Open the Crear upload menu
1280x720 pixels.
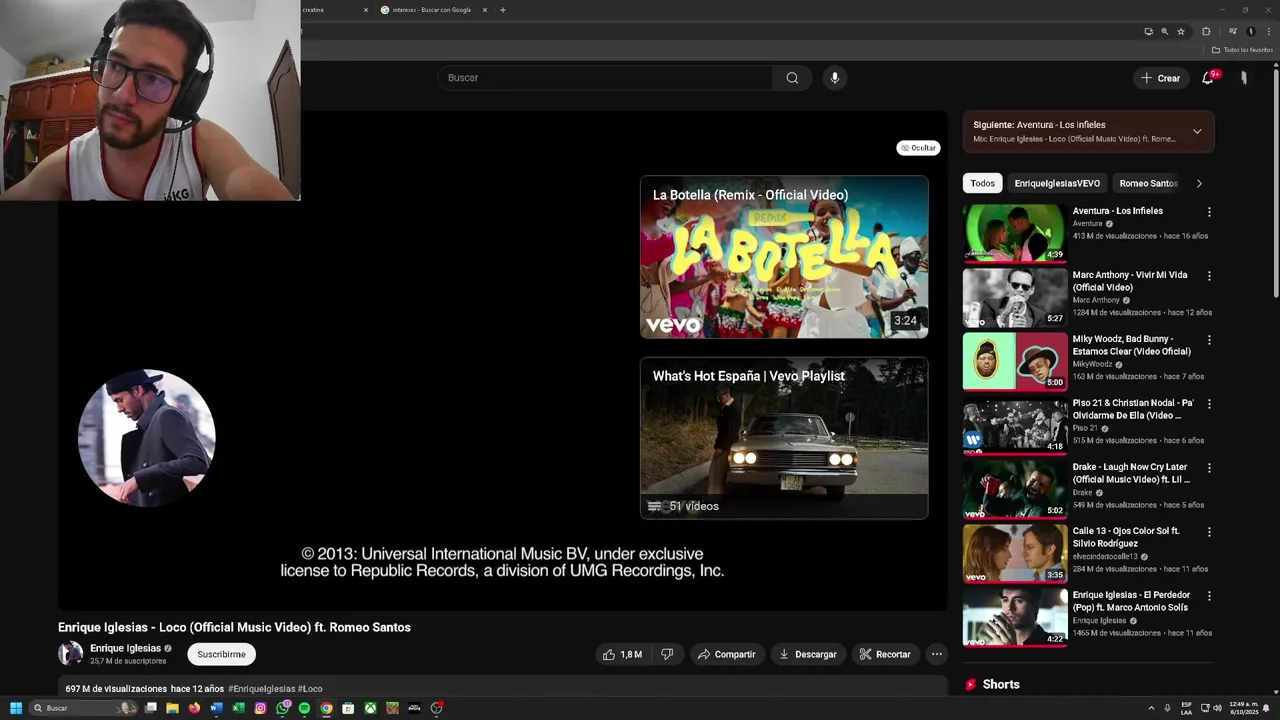pyautogui.click(x=1160, y=78)
